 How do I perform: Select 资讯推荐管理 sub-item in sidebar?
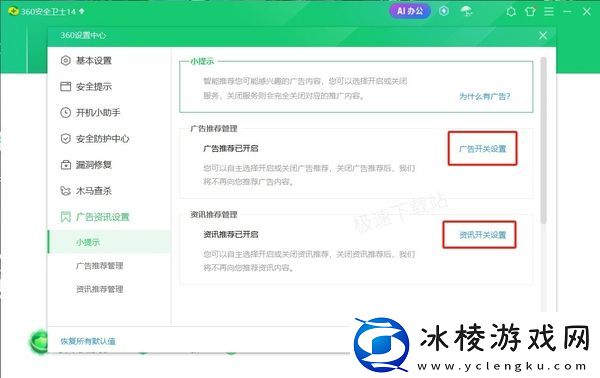pyautogui.click(x=99, y=289)
